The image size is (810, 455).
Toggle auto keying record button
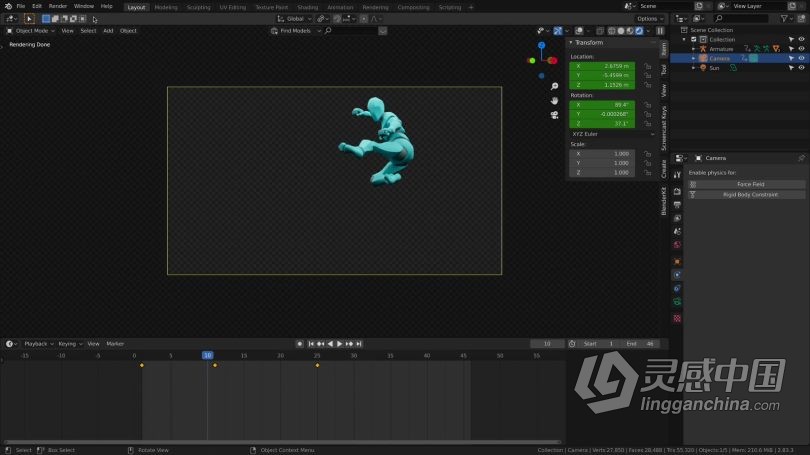(x=300, y=344)
